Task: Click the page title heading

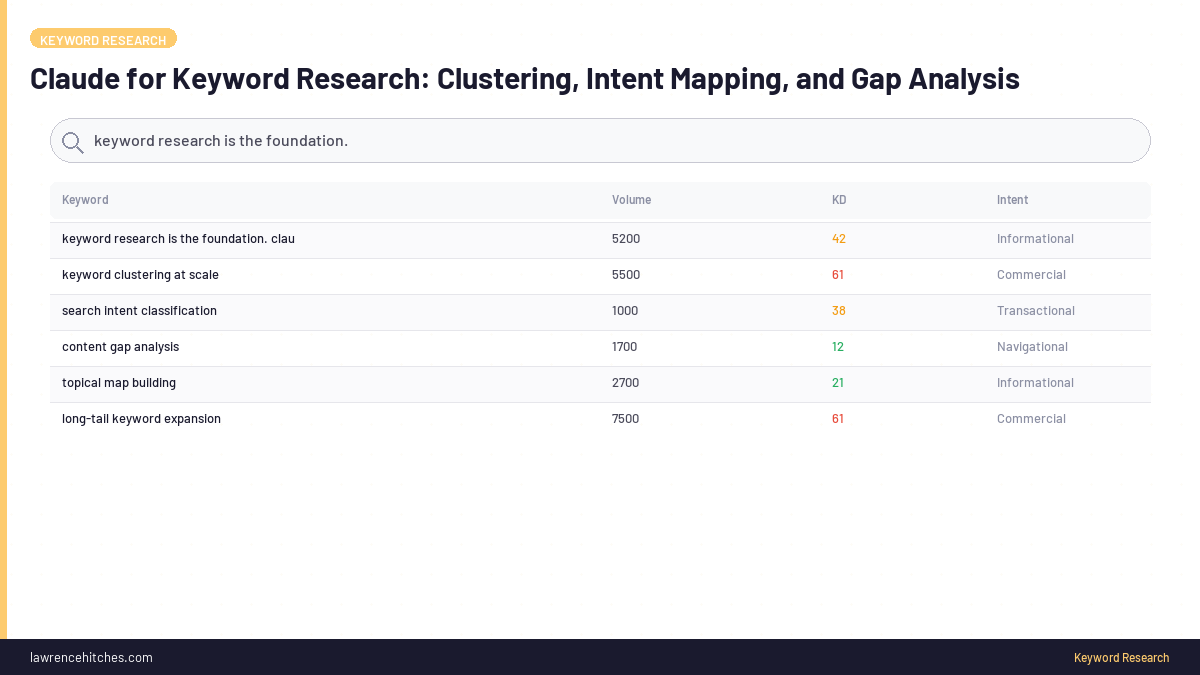Action: 525,78
